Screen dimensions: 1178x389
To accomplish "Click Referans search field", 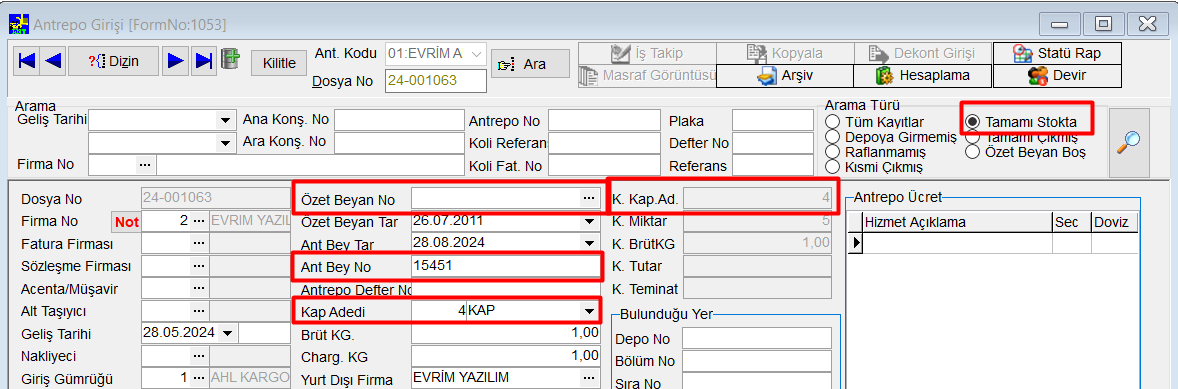I will [x=772, y=165].
